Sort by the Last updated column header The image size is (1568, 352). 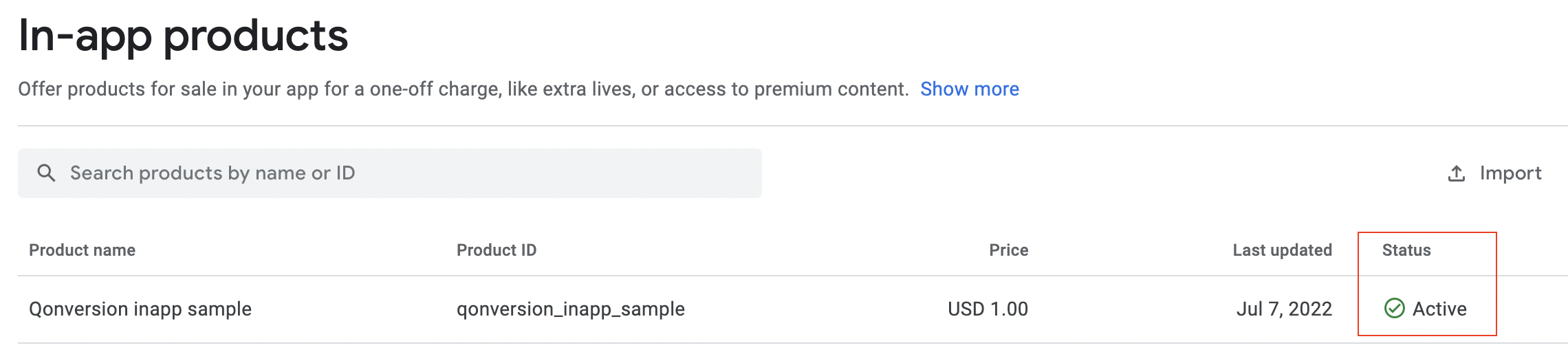coord(1282,250)
